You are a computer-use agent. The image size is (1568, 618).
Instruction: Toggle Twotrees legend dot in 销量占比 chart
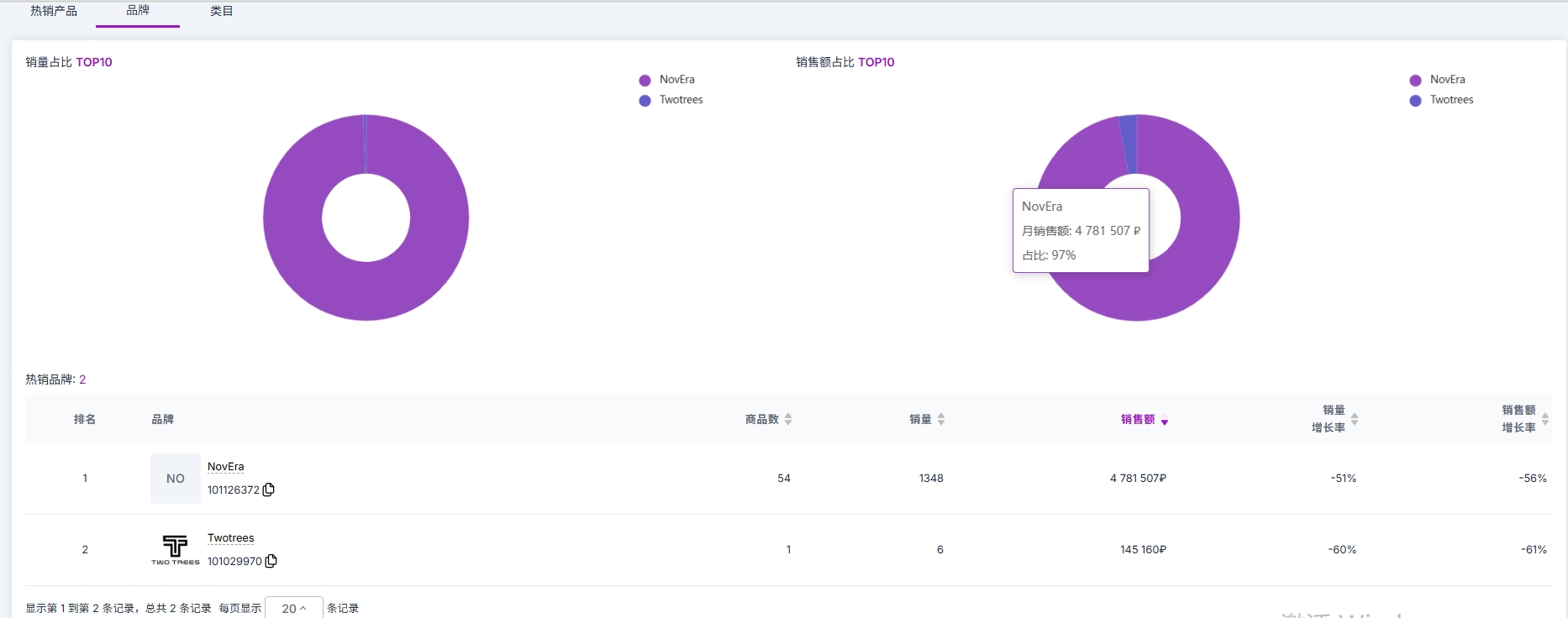[x=645, y=101]
